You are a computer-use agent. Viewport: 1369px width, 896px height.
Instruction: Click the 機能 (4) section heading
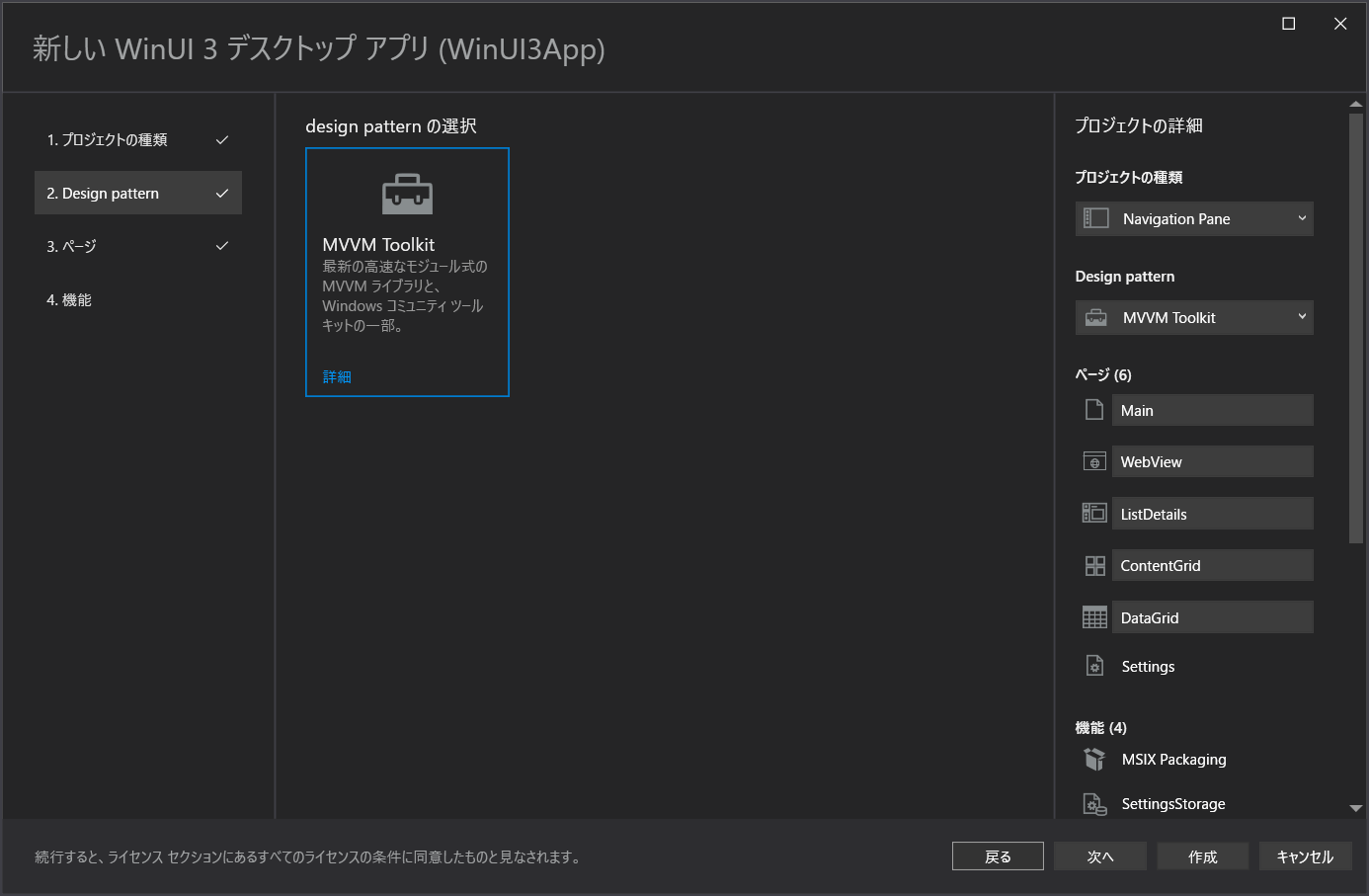coord(1100,727)
